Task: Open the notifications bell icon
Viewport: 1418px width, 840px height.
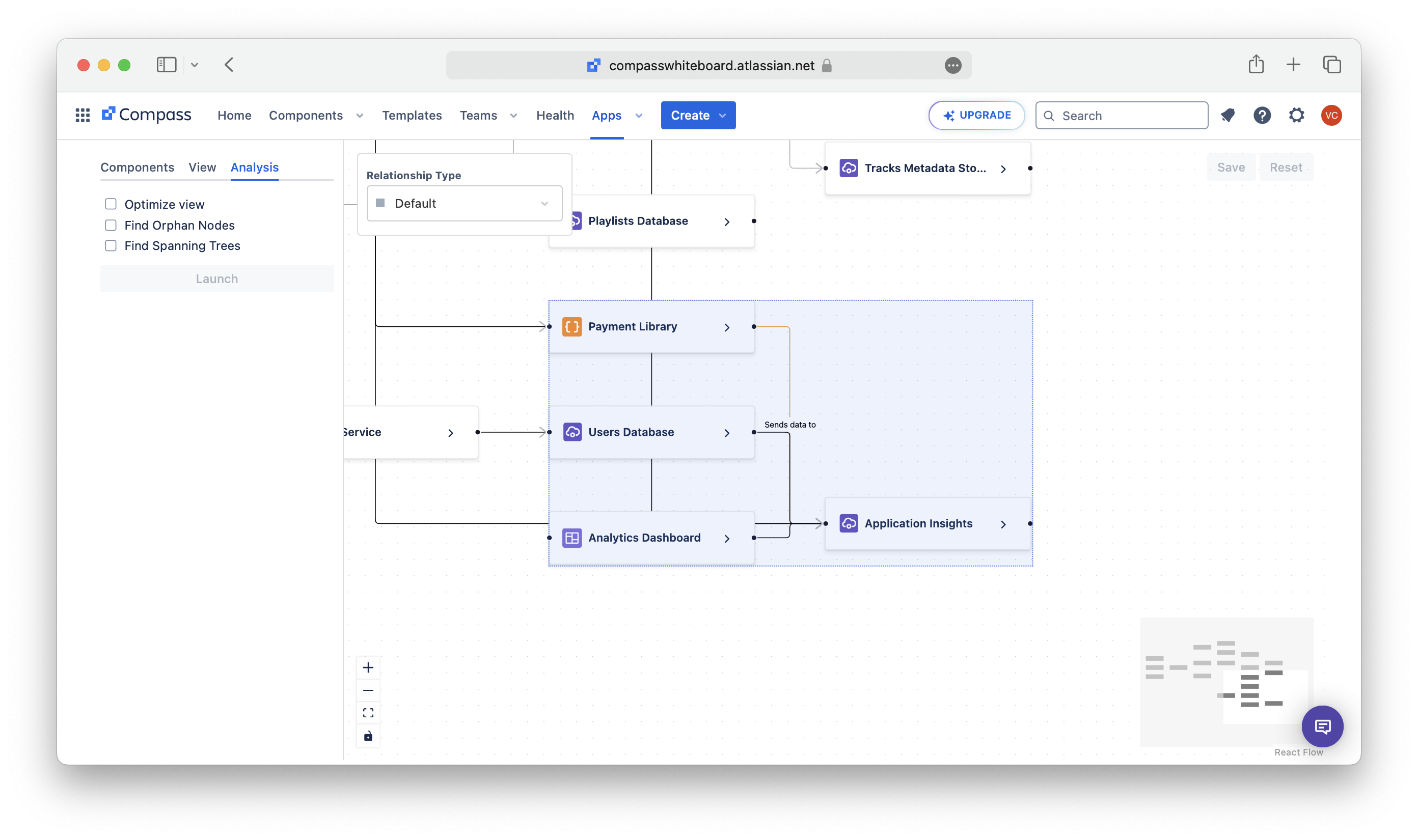Action: [x=1228, y=116]
